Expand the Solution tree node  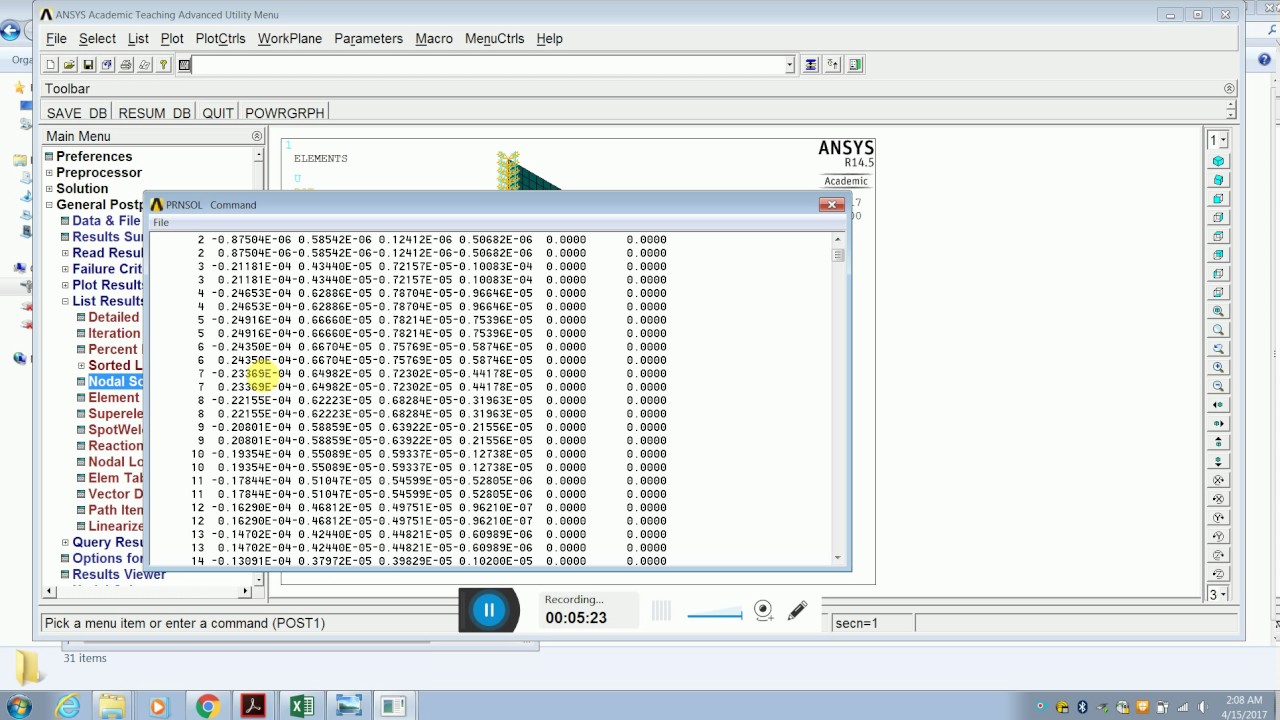(48, 188)
